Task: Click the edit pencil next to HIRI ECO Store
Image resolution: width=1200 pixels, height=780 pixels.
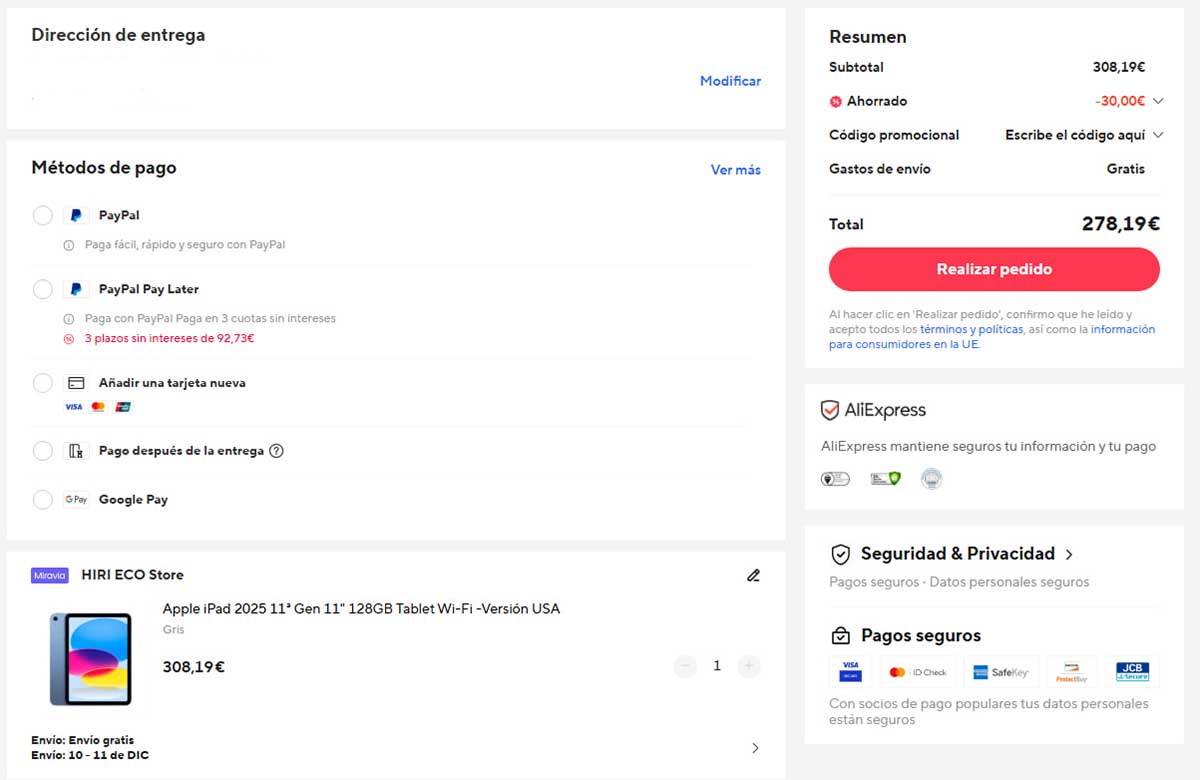Action: click(753, 575)
